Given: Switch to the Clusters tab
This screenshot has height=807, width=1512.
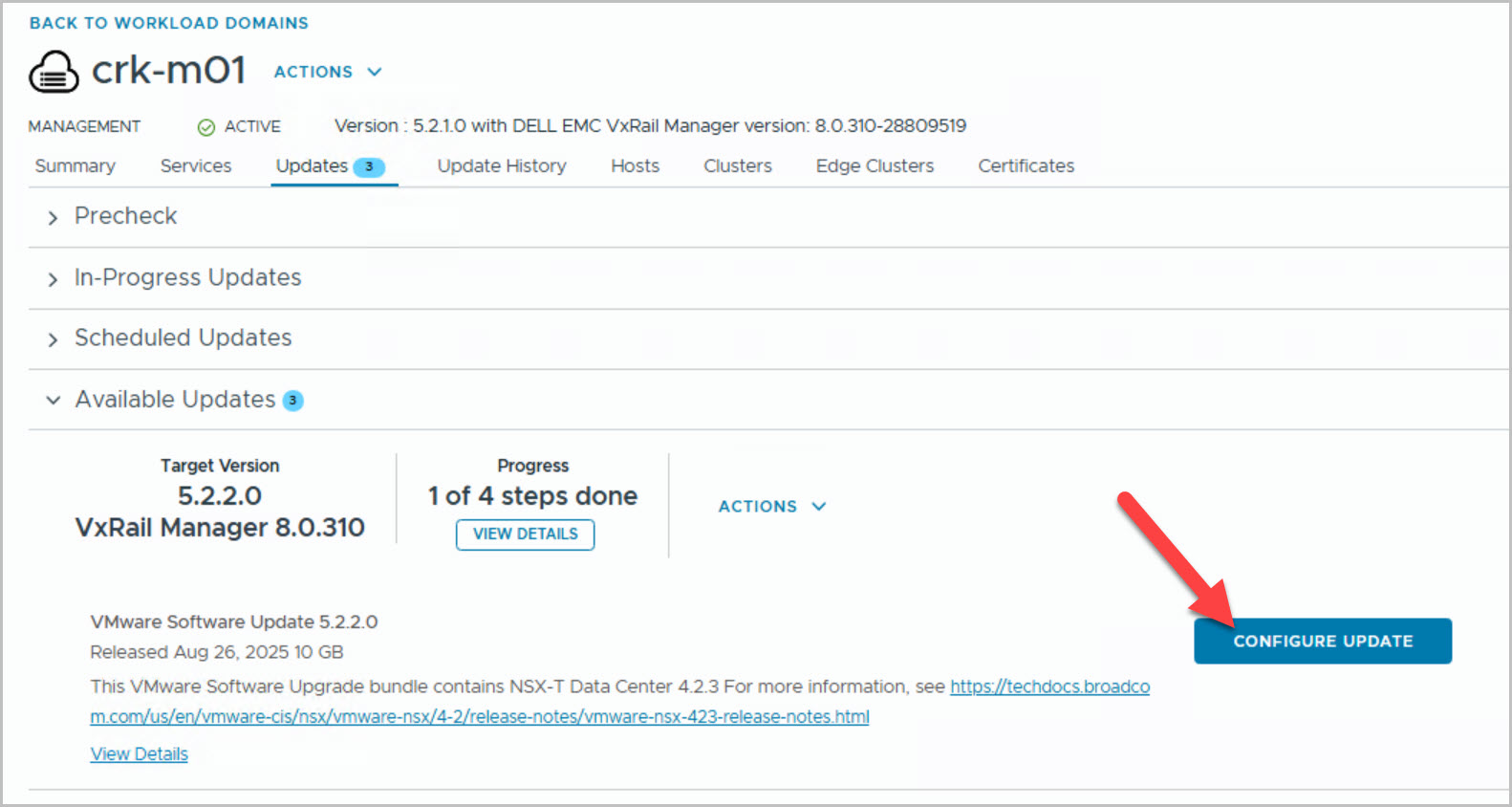Looking at the screenshot, I should pyautogui.click(x=738, y=166).
